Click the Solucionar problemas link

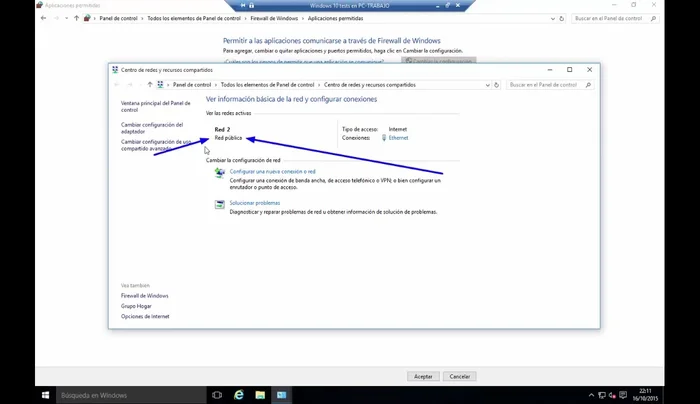coord(254,203)
